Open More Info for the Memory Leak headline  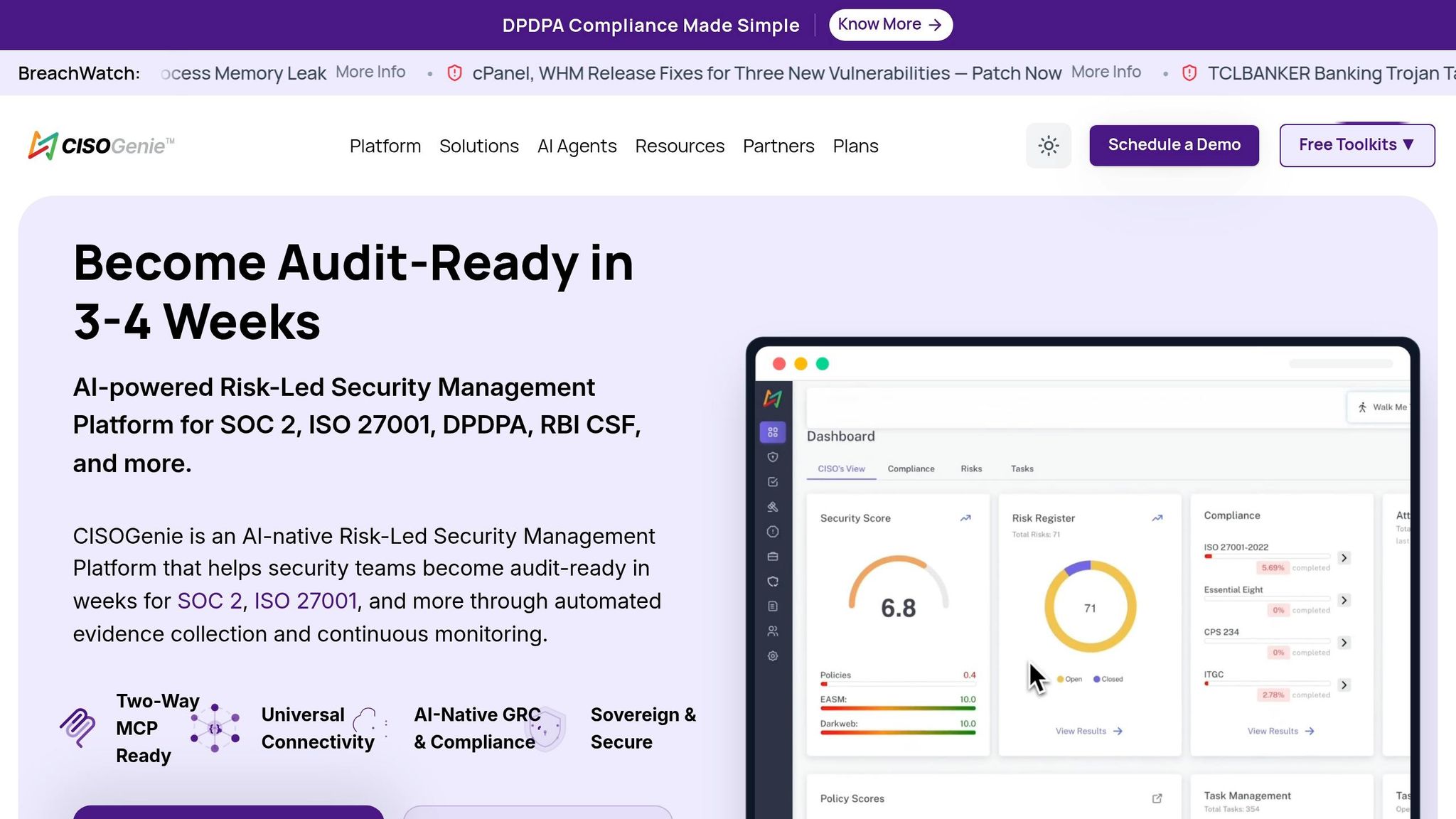(x=370, y=73)
